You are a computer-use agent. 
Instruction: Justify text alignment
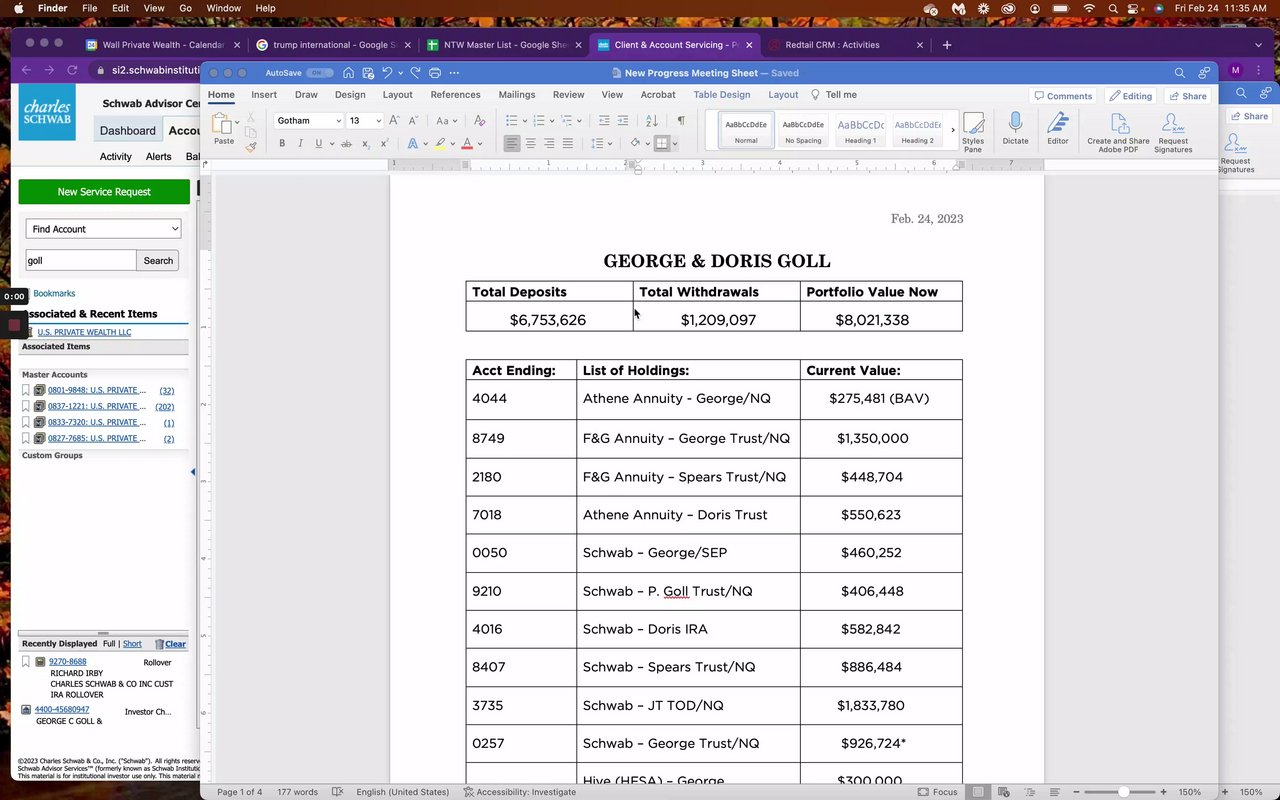(x=568, y=144)
